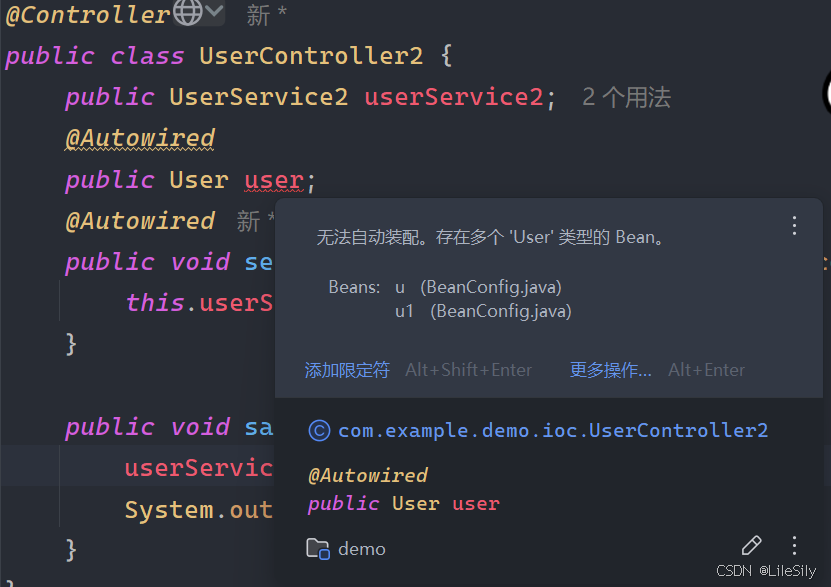The image size is (831, 587).
Task: Click the '新 *' author hint after @Controller
Action: pyautogui.click(x=266, y=15)
